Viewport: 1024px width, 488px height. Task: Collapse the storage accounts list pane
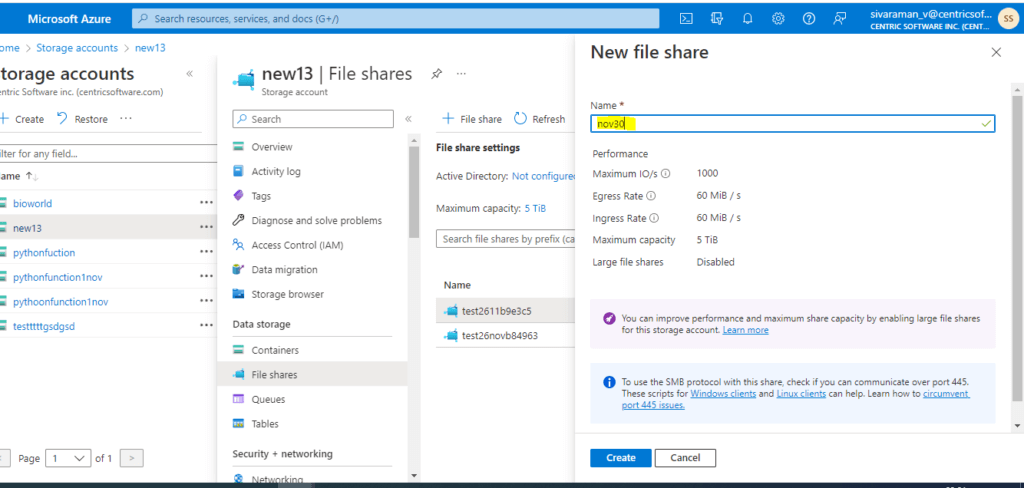coord(189,74)
